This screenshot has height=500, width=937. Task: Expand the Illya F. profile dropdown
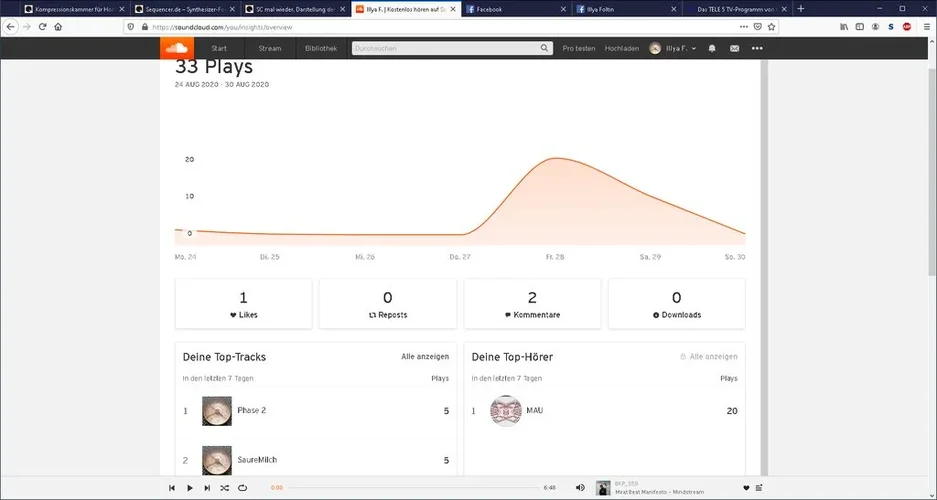tap(673, 48)
